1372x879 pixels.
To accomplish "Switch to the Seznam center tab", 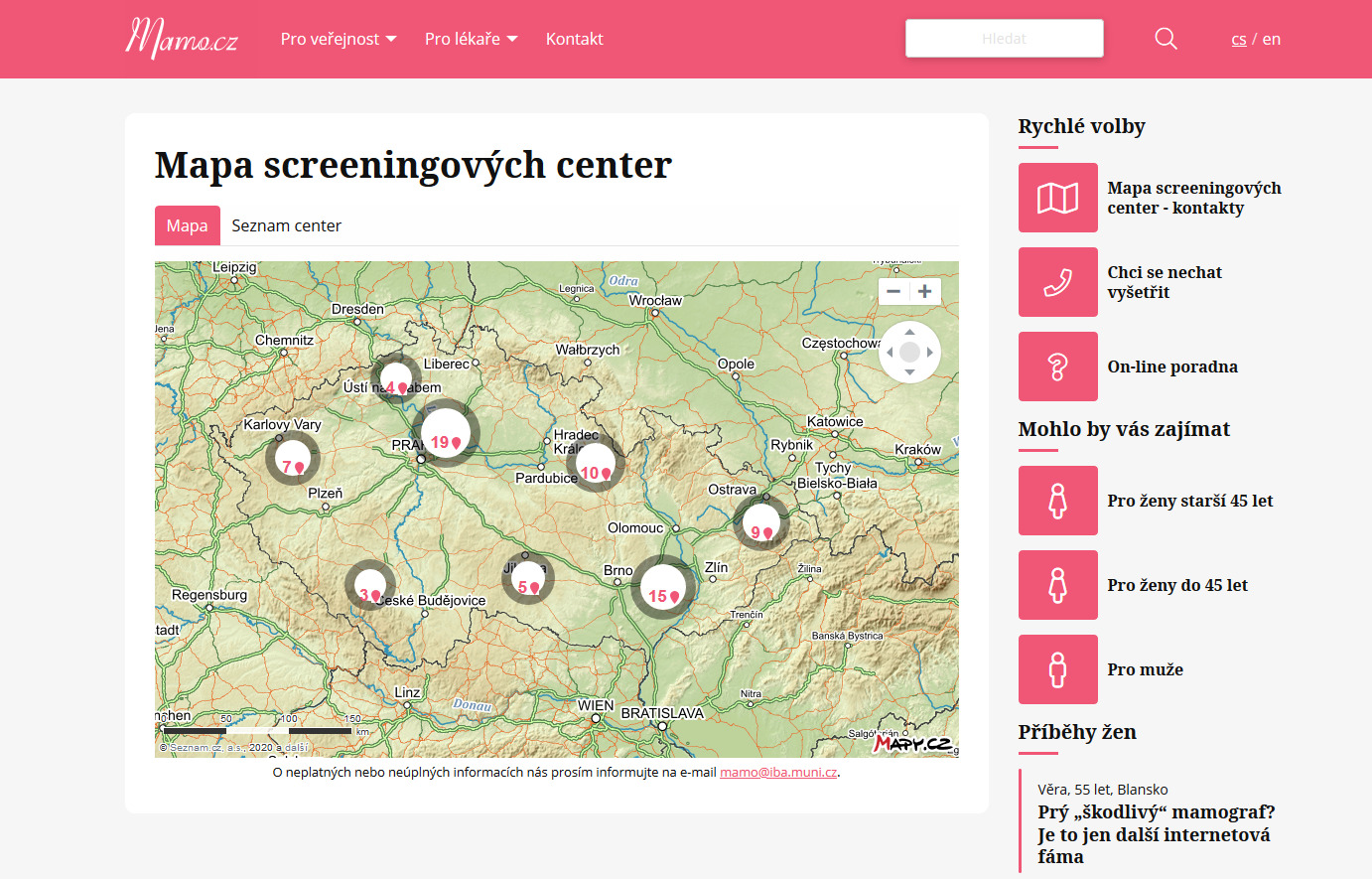I will (287, 225).
